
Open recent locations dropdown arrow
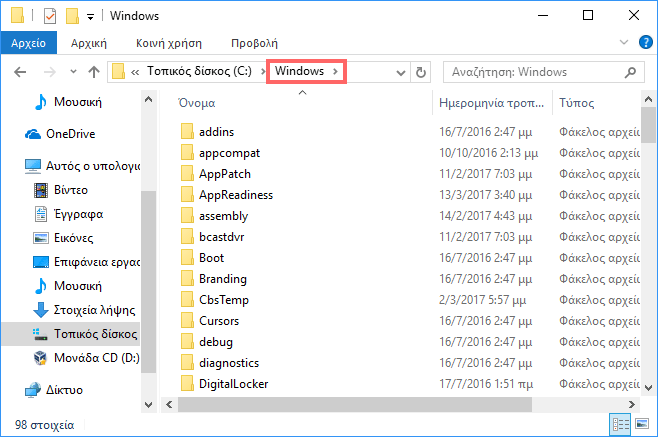coord(73,72)
